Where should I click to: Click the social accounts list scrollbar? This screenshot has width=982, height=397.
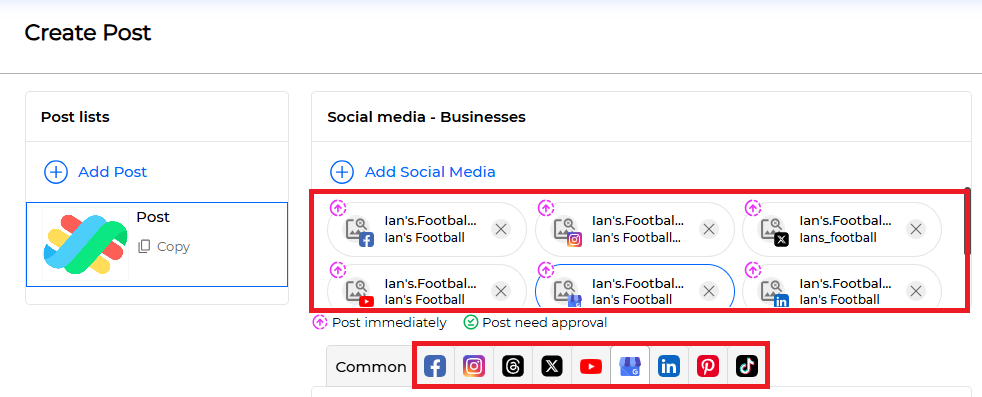click(x=968, y=222)
